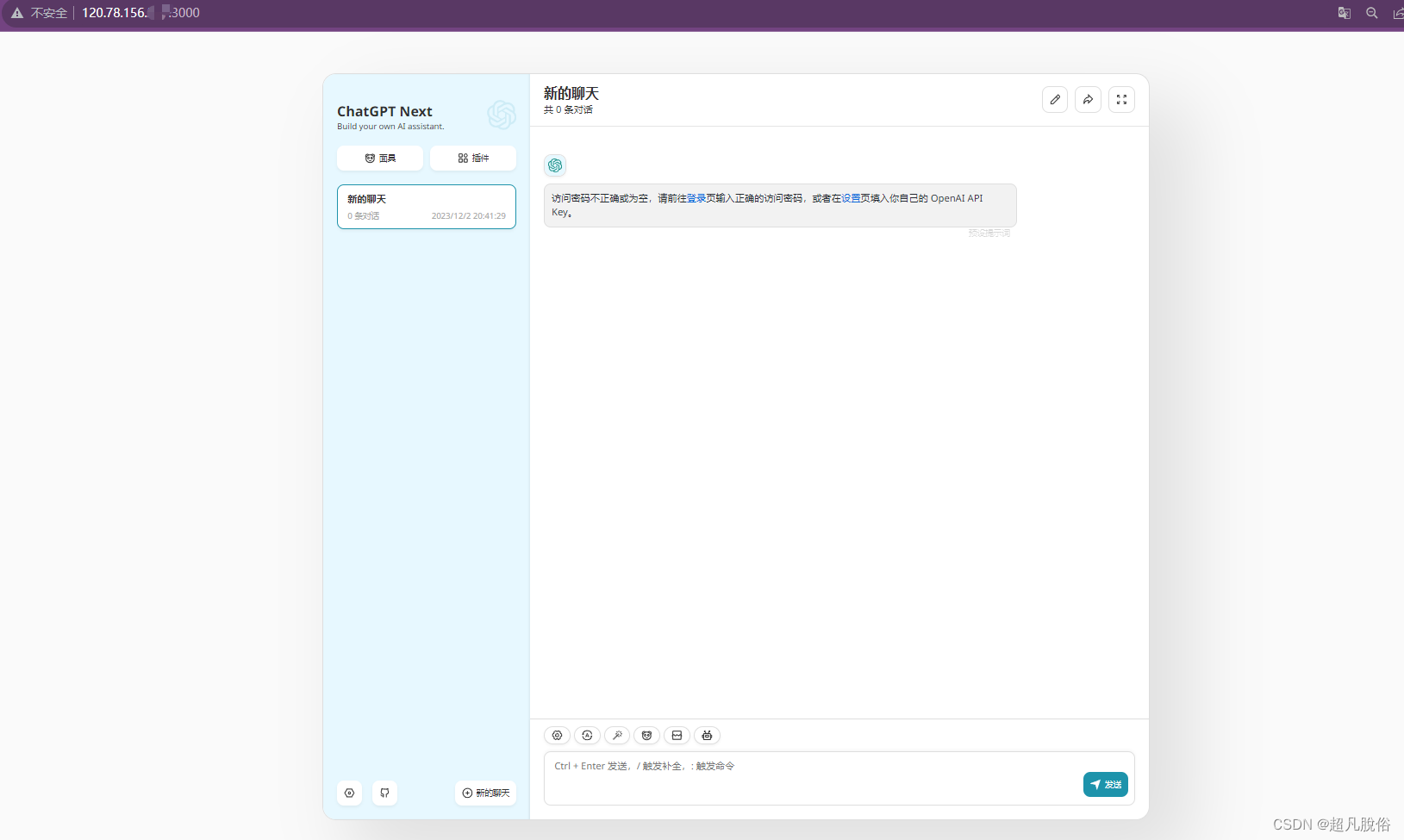
Task: Click the theme switch icon with letter A
Action: [x=587, y=735]
